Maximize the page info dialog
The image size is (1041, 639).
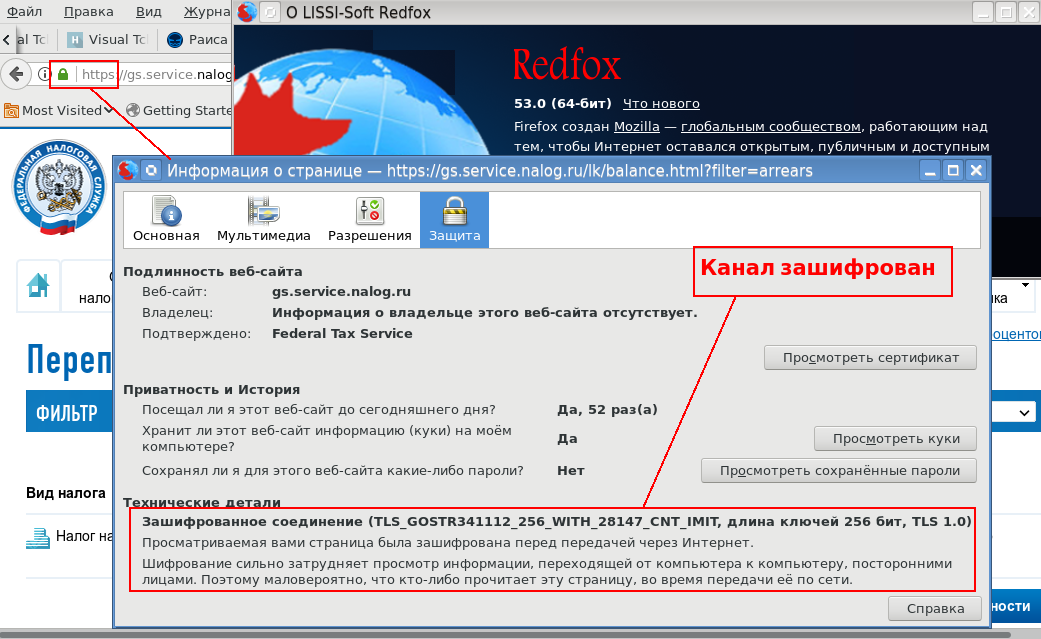click(x=953, y=171)
